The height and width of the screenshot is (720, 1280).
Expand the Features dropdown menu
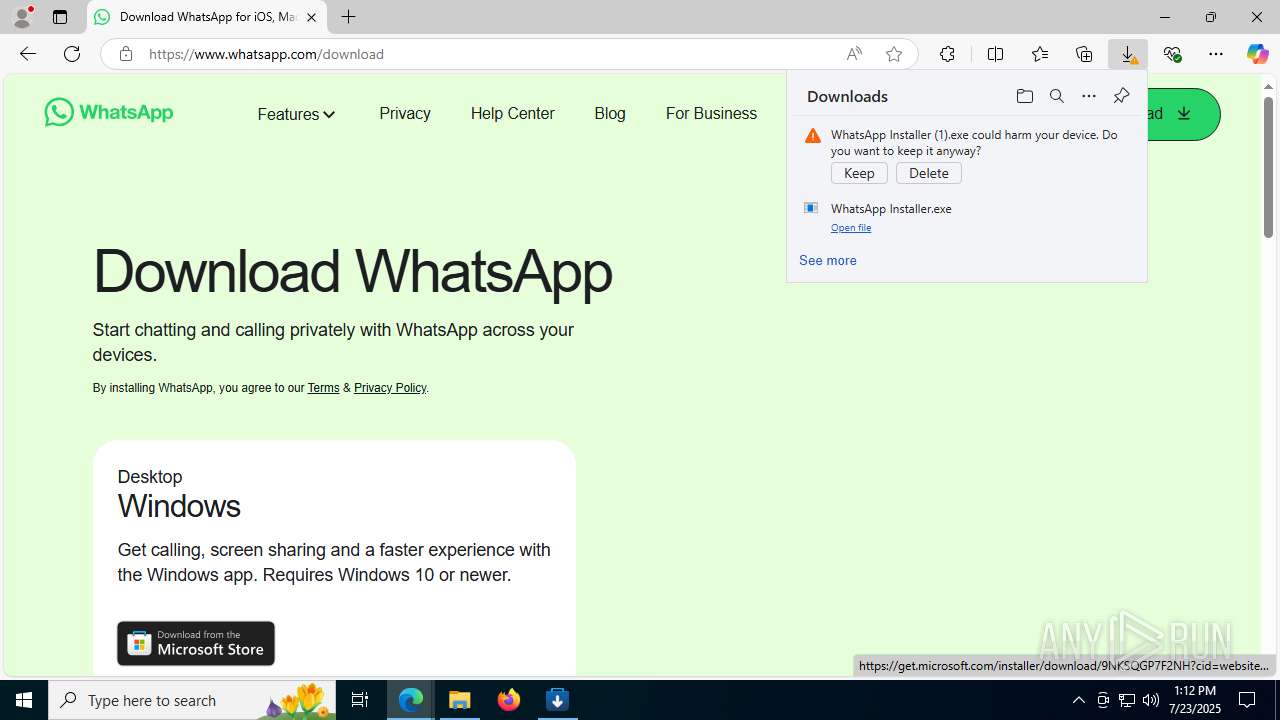click(x=297, y=114)
